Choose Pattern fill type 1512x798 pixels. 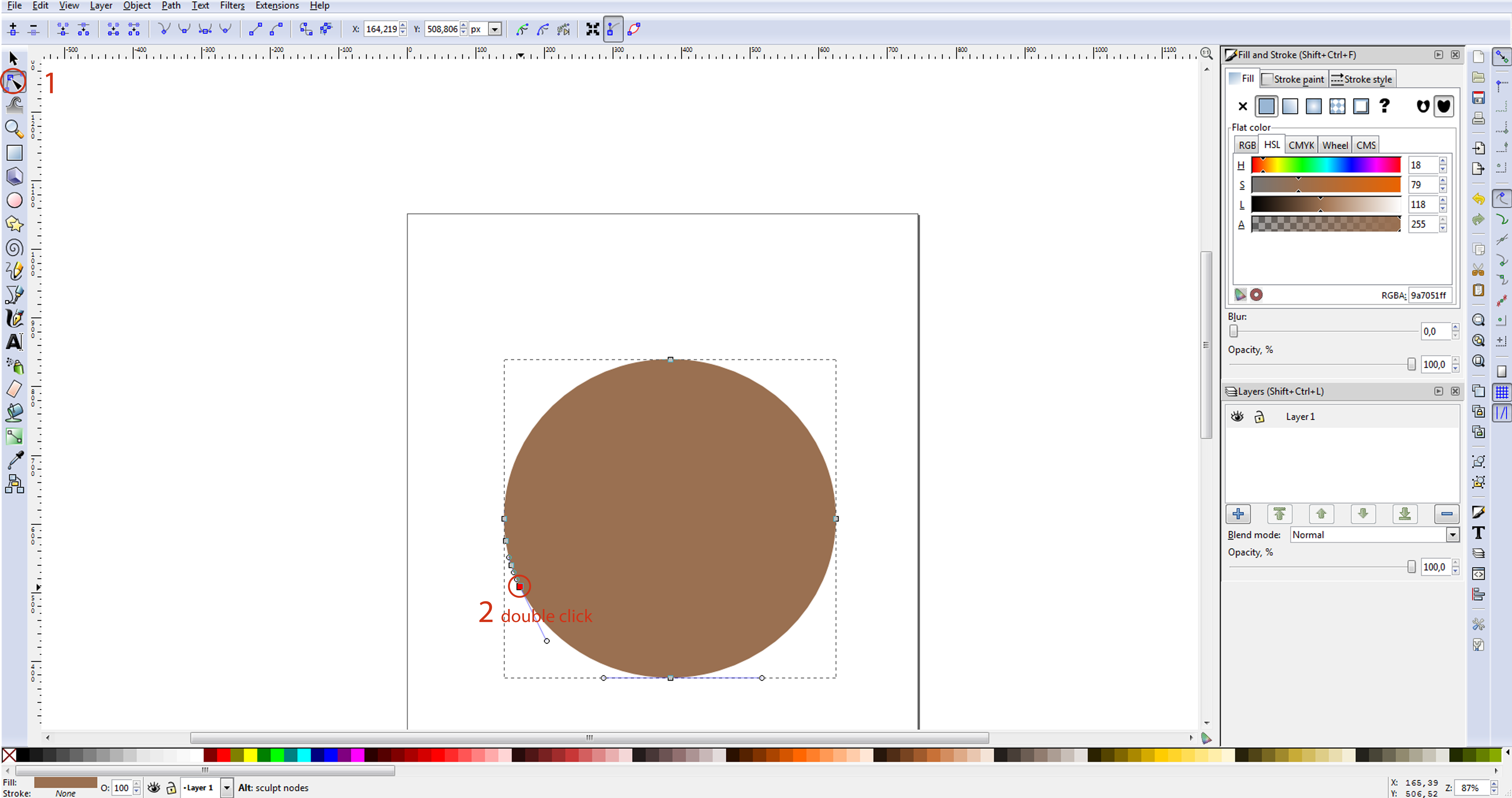(x=1337, y=106)
